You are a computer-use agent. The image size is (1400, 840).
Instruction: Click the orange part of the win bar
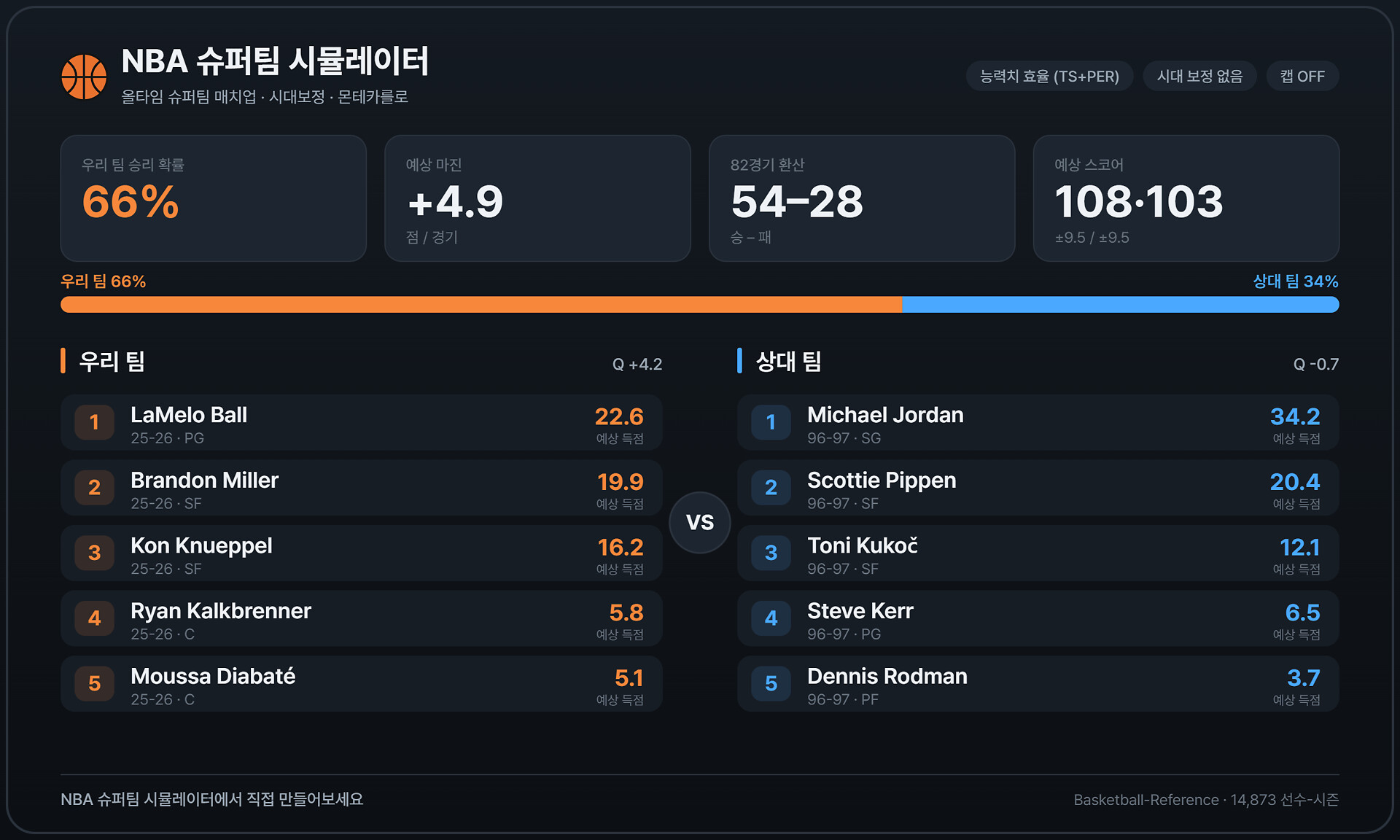point(481,305)
